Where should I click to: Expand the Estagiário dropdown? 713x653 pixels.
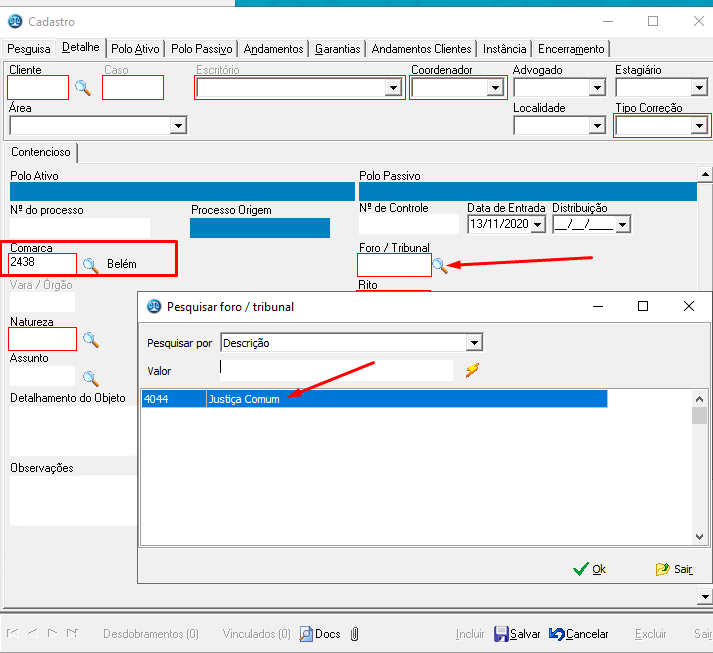tap(699, 87)
